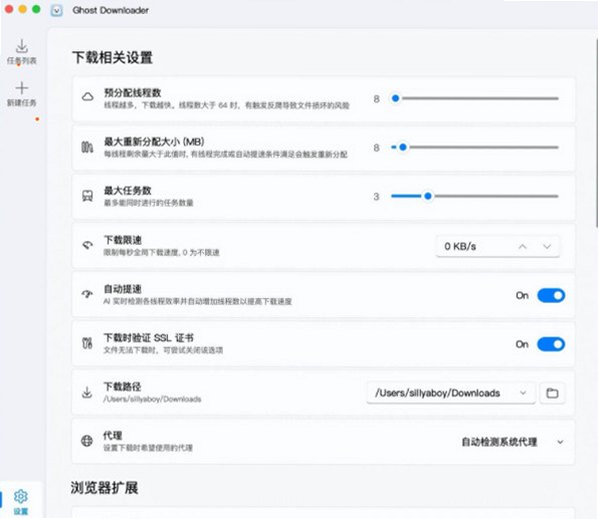The image size is (598, 519).
Task: Click the 新建任务 plus icon
Action: pyautogui.click(x=22, y=88)
